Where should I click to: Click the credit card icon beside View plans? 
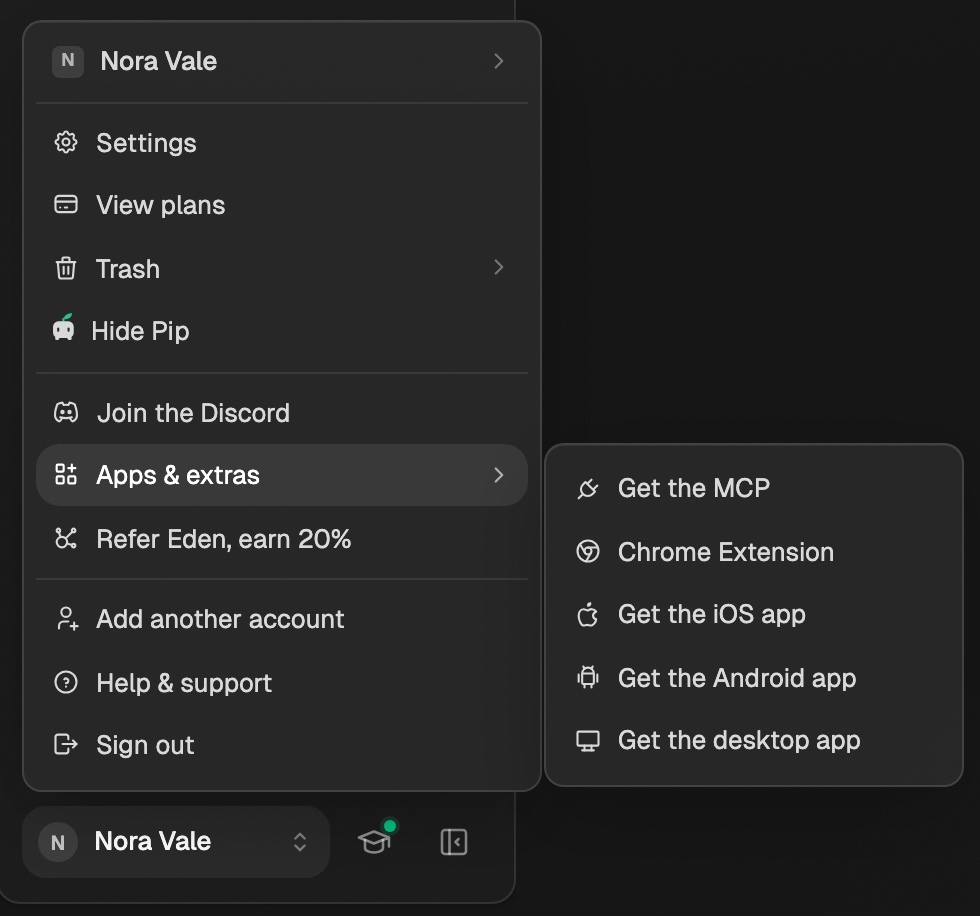coord(66,204)
